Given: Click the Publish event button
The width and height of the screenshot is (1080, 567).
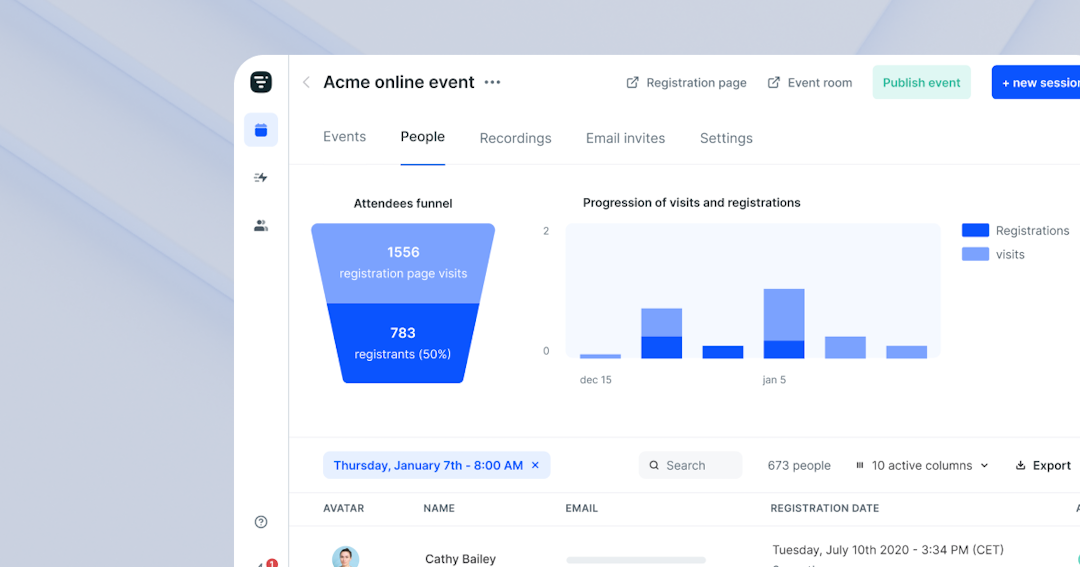Looking at the screenshot, I should point(922,83).
